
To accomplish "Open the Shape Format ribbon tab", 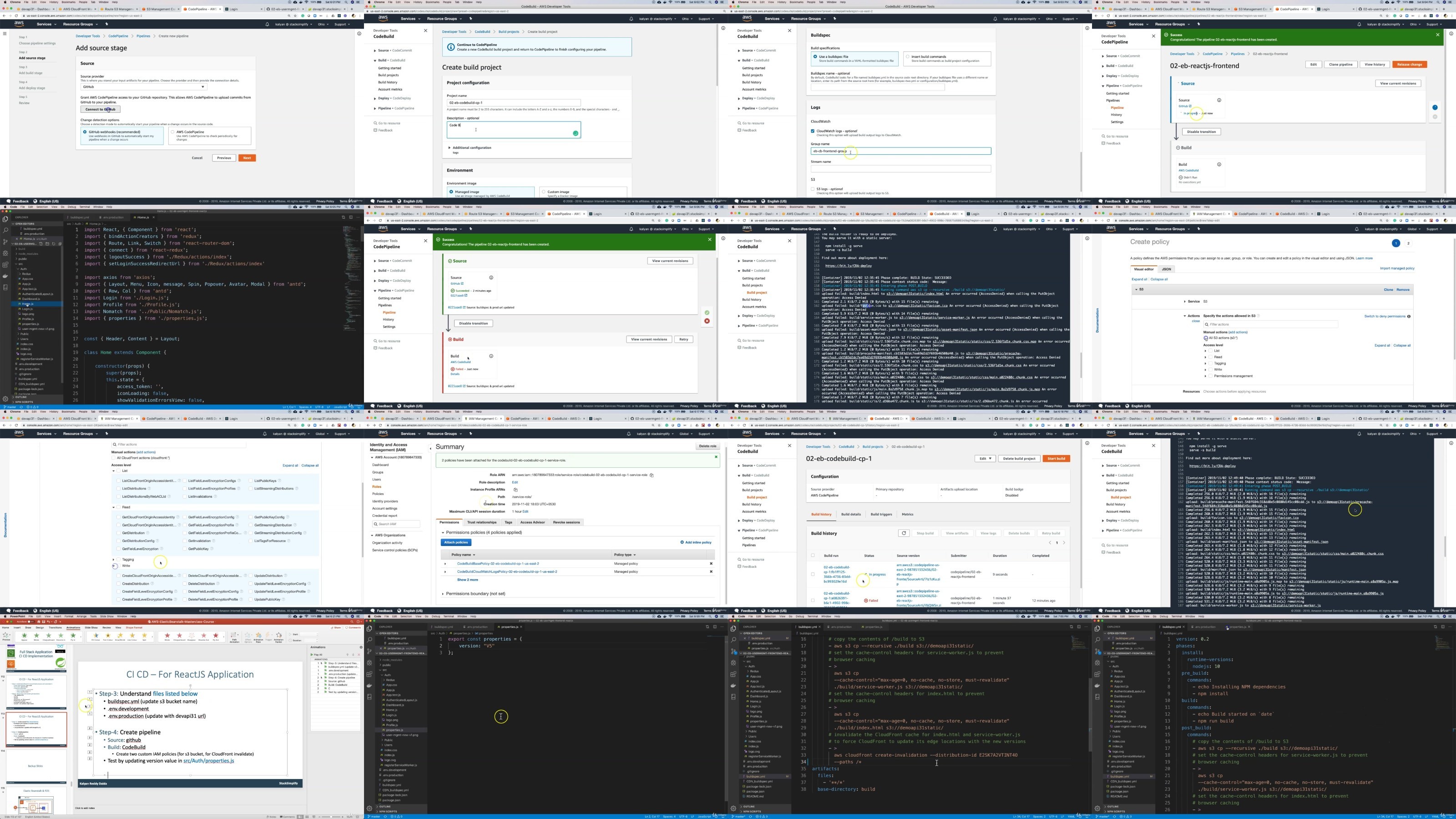I will coord(134,627).
